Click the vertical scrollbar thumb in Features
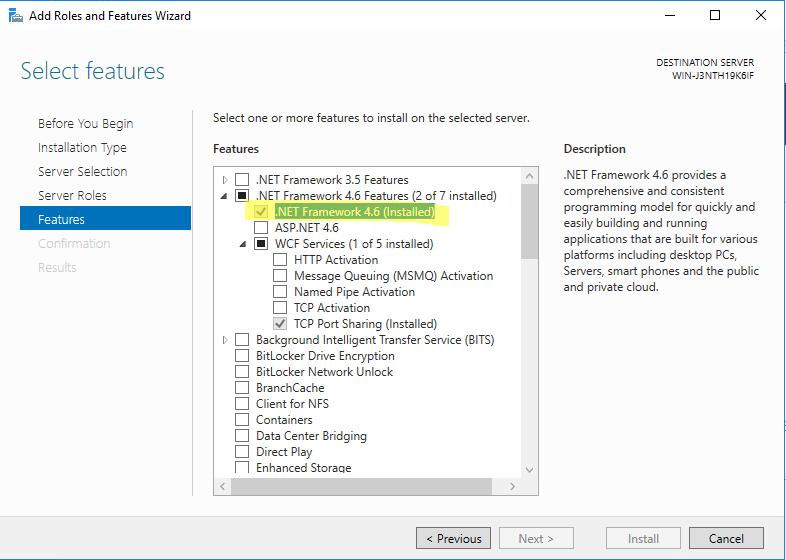The image size is (786, 560). click(x=529, y=222)
